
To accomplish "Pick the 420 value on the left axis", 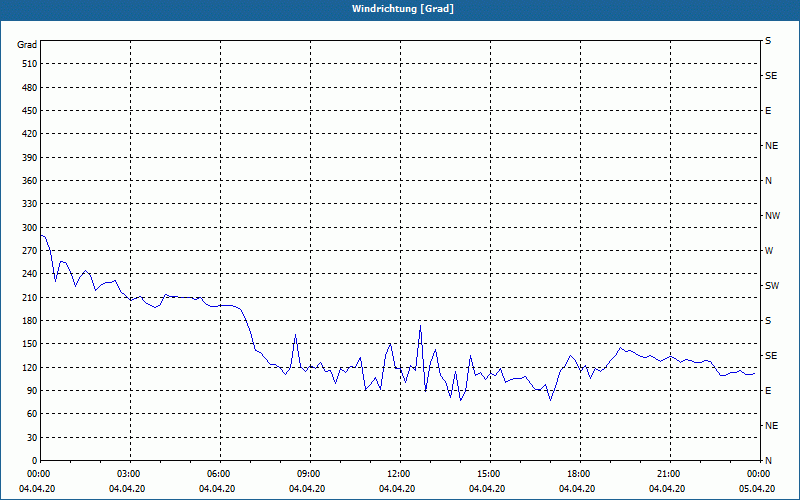I will (30, 134).
